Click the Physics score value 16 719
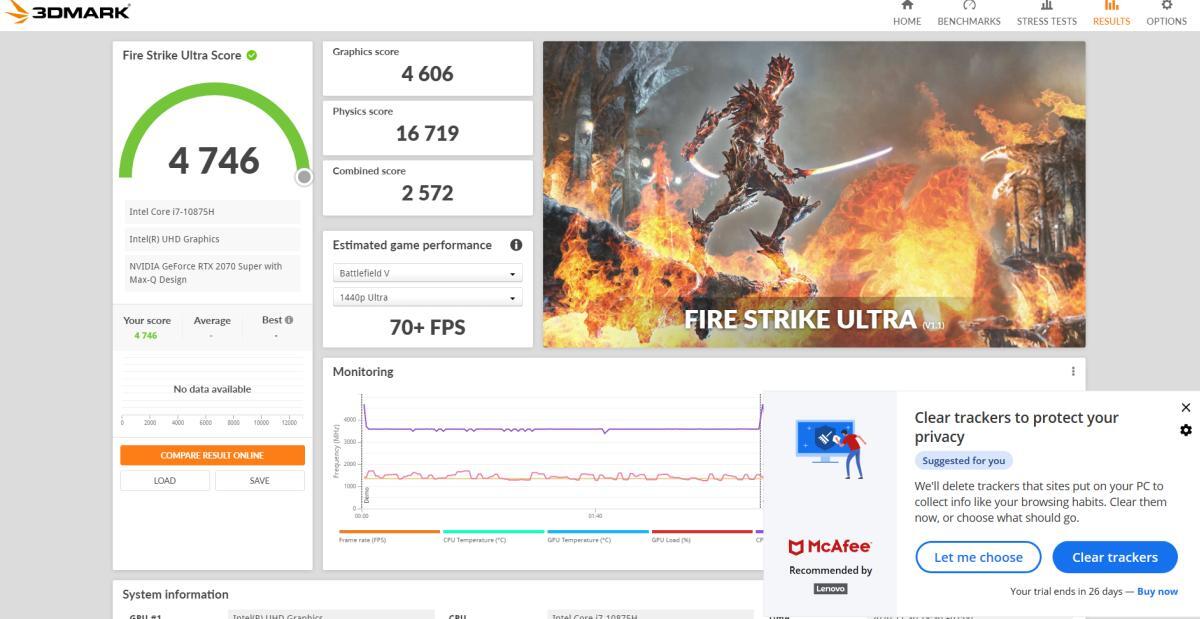 click(427, 134)
